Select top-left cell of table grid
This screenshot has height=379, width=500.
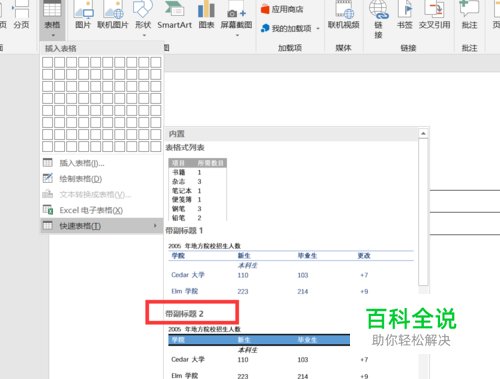tap(47, 62)
